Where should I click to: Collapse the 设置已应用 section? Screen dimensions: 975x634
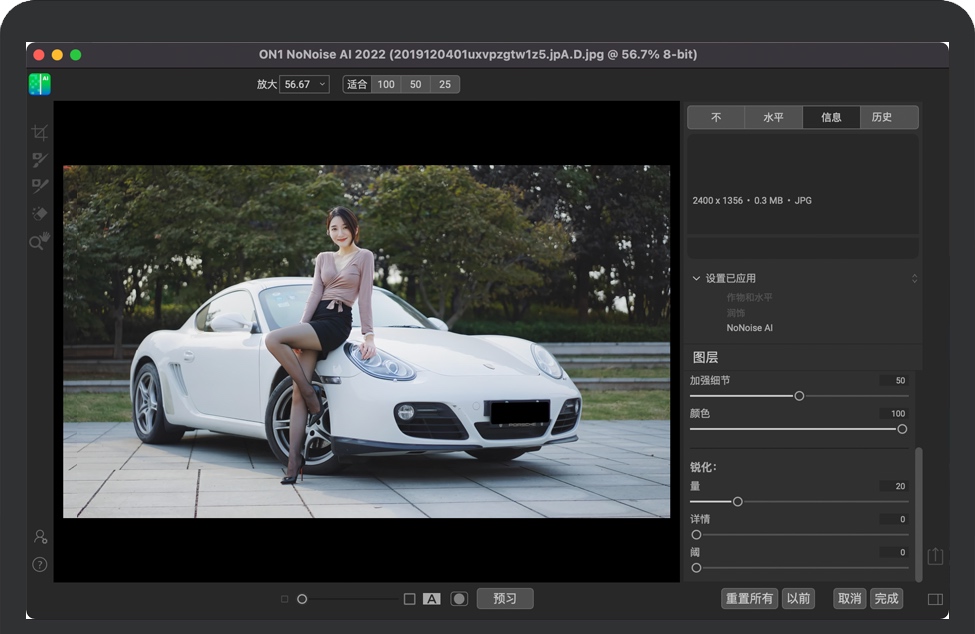697,279
